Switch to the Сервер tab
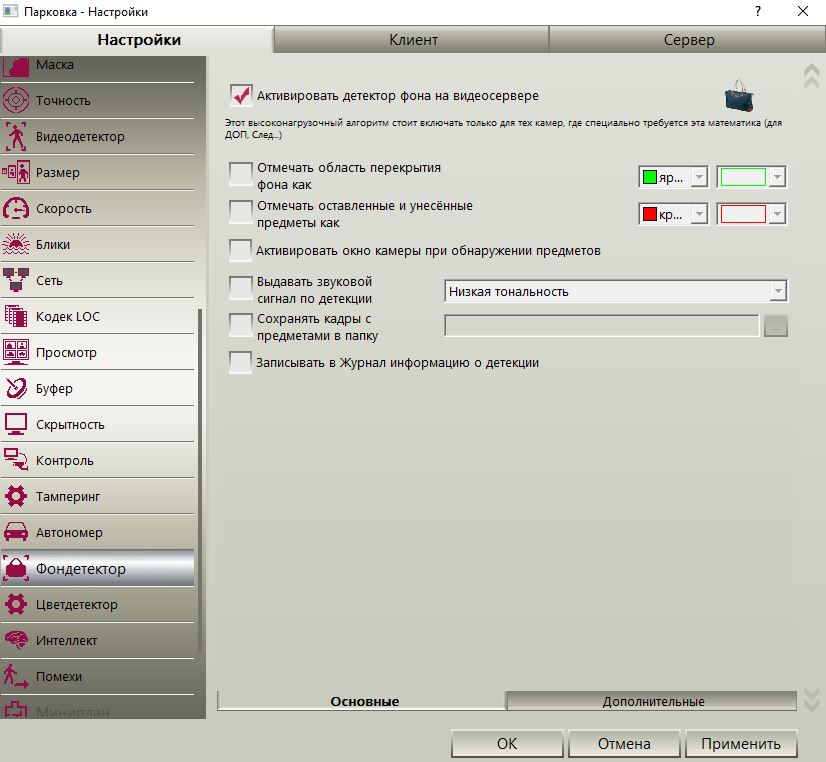 [x=688, y=39]
